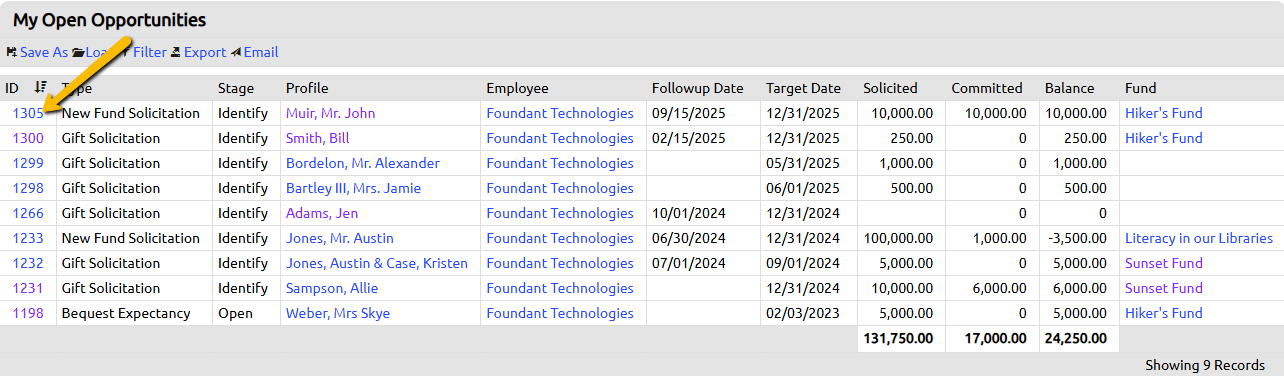The height and width of the screenshot is (376, 1284).
Task: Open profile Bartley III, Mrs. Jamie
Action: [x=353, y=188]
